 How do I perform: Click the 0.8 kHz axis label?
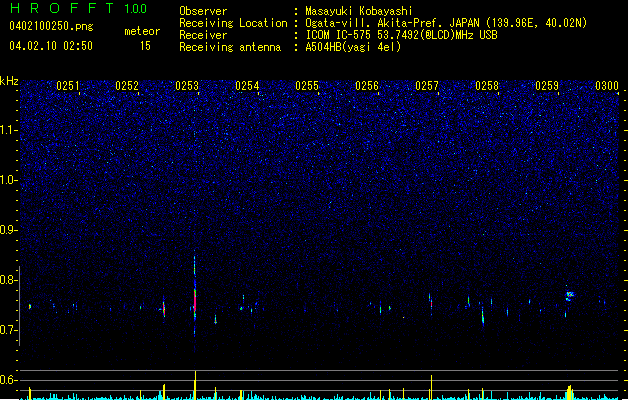pyautogui.click(x=9, y=280)
